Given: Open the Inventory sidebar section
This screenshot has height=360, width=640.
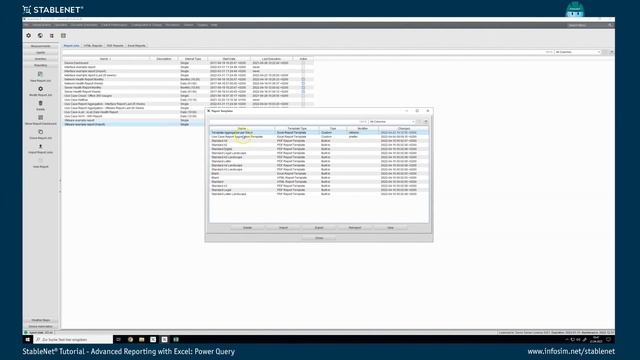Looking at the screenshot, I should click(x=40, y=59).
